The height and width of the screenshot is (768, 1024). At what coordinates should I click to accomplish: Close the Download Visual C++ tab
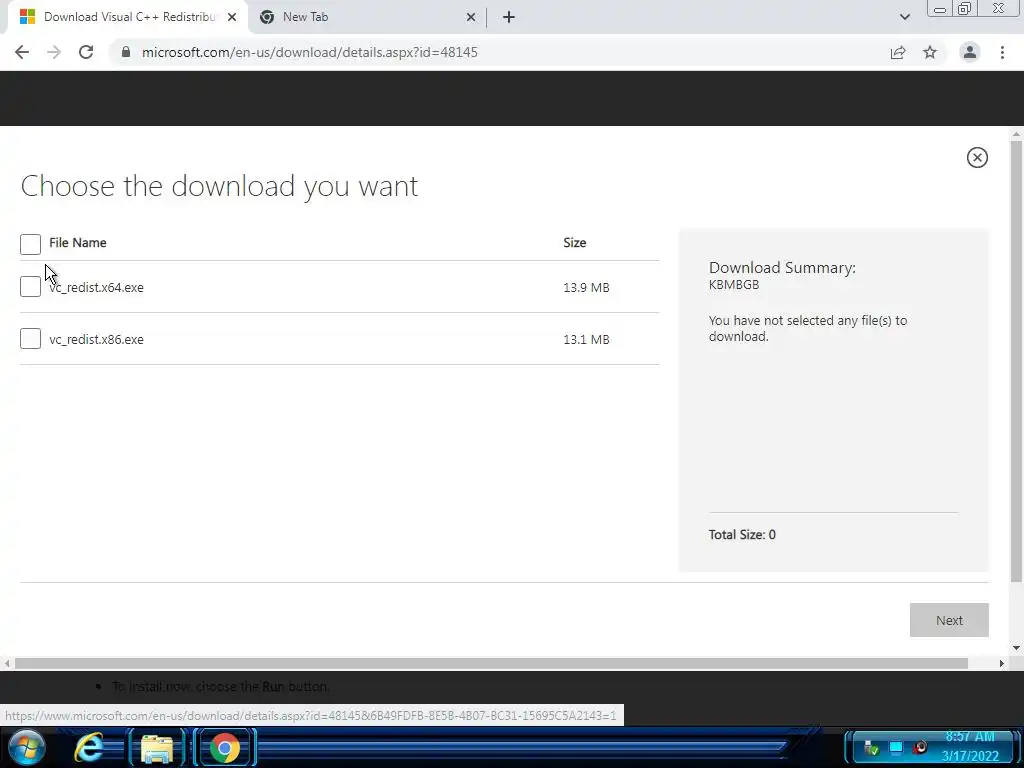coord(232,17)
